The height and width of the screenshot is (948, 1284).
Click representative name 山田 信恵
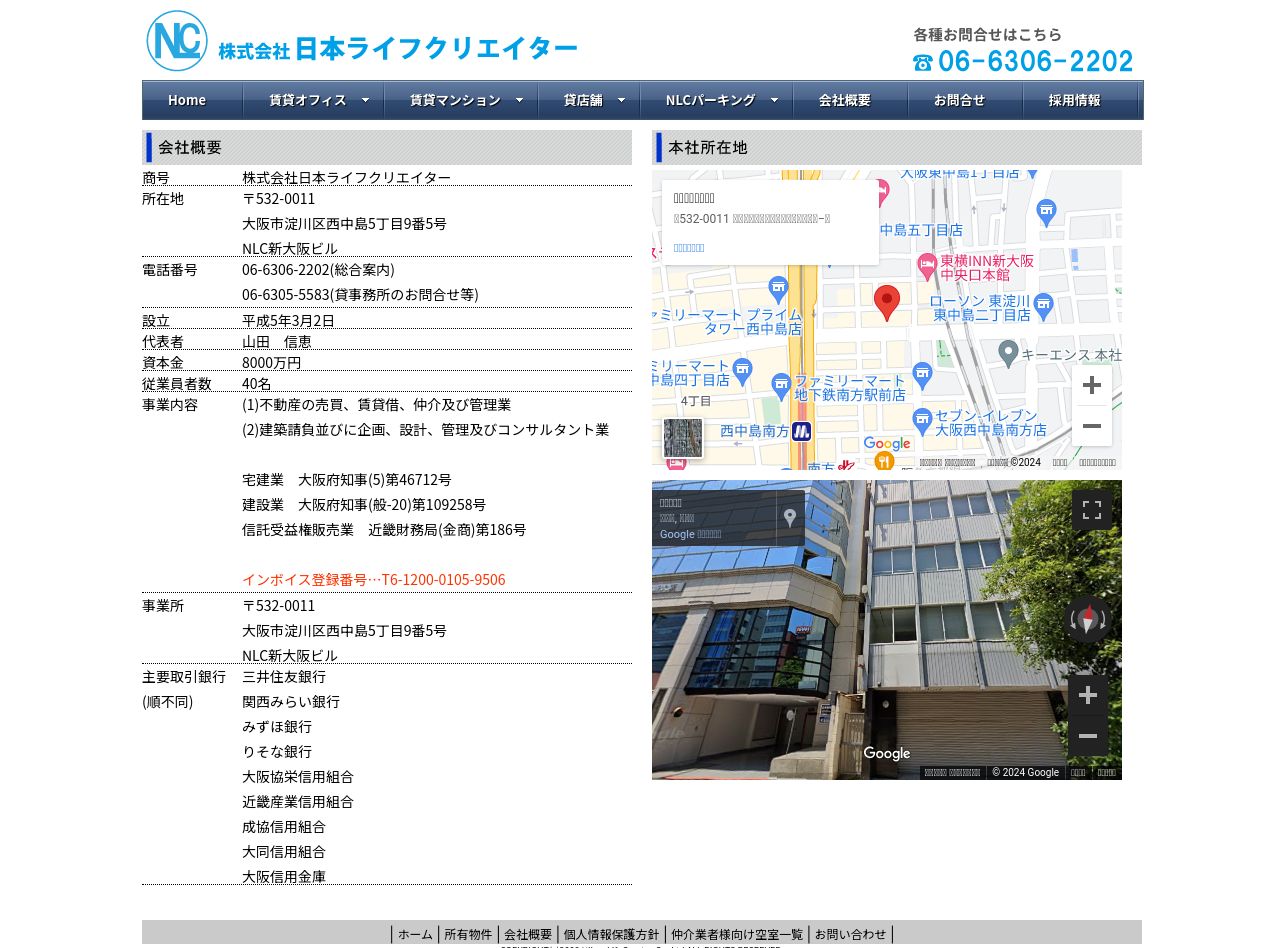pyautogui.click(x=277, y=341)
